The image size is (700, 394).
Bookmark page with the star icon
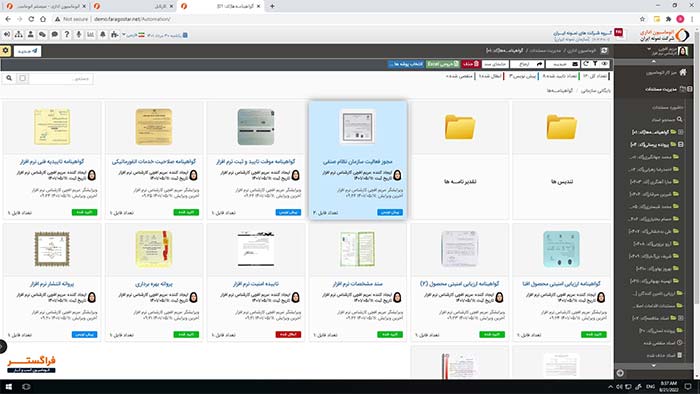point(642,19)
